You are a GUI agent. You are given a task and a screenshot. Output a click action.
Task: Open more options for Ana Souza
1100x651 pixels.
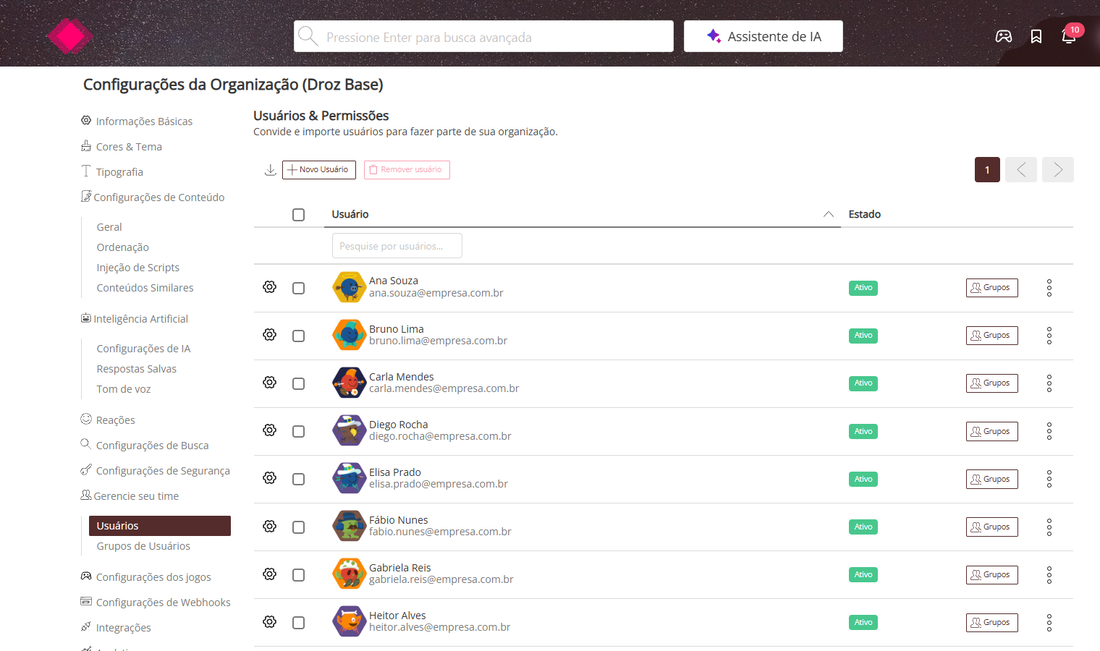click(1049, 288)
